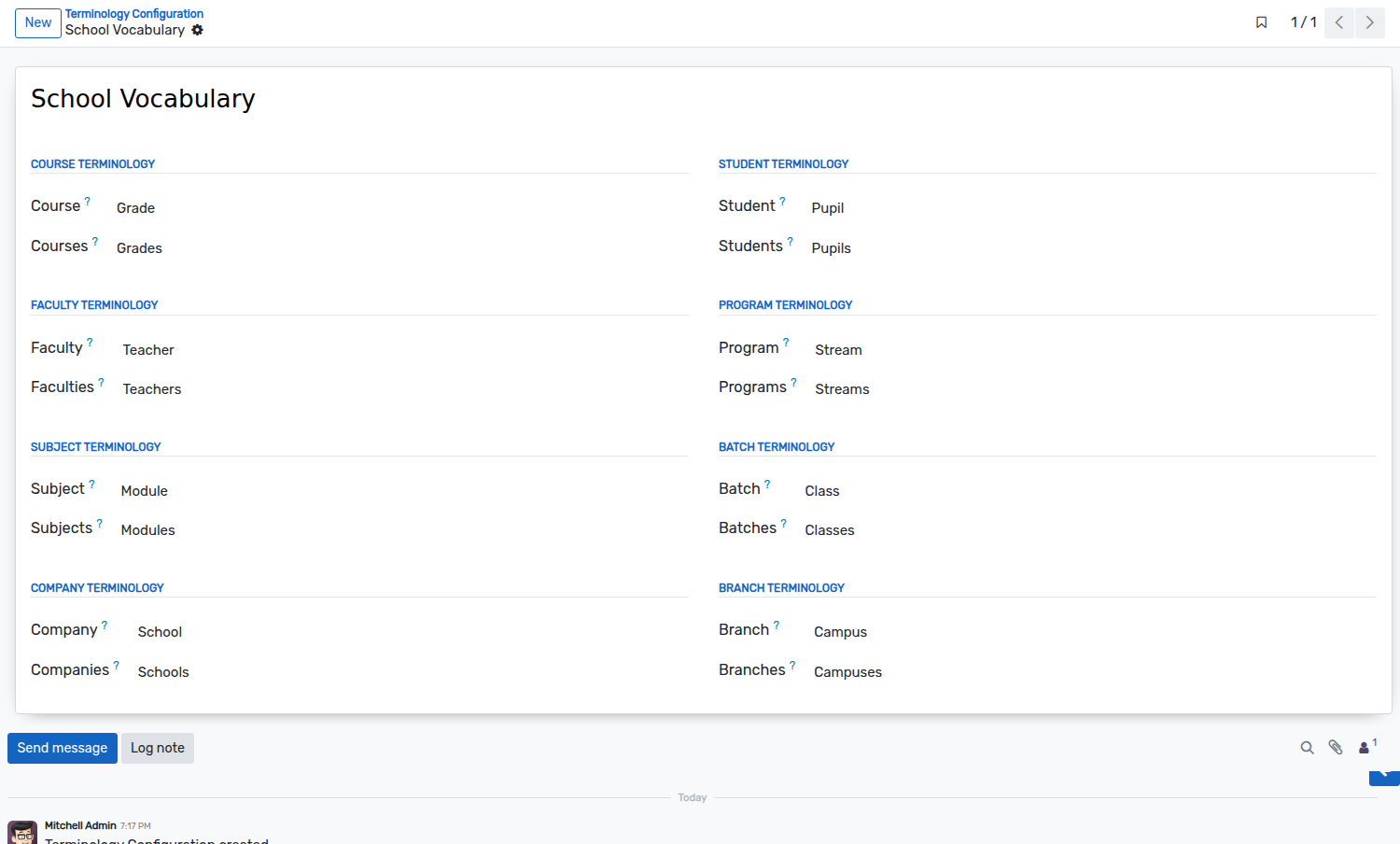Click the help tooltip next to Student
The image size is (1400, 844).
pos(782,201)
